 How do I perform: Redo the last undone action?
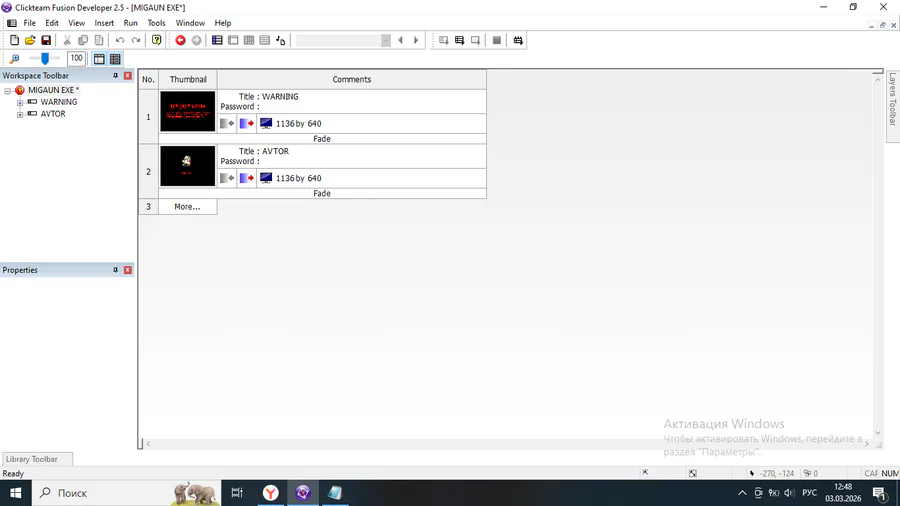tap(136, 40)
